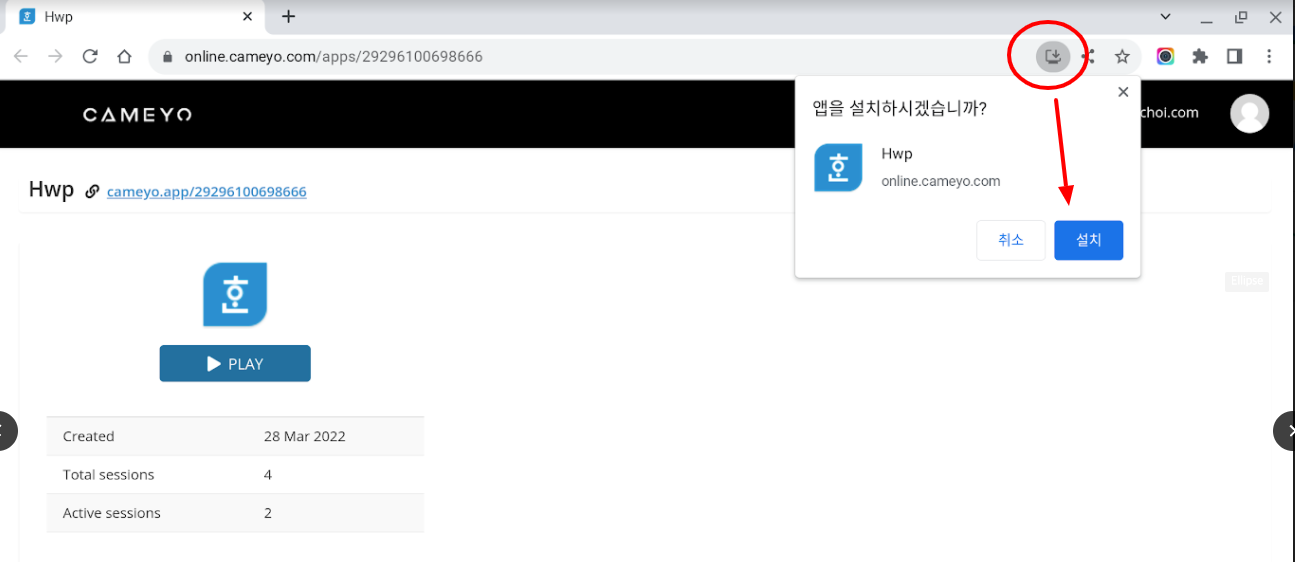
Task: Open the user profile avatar
Action: (x=1249, y=113)
